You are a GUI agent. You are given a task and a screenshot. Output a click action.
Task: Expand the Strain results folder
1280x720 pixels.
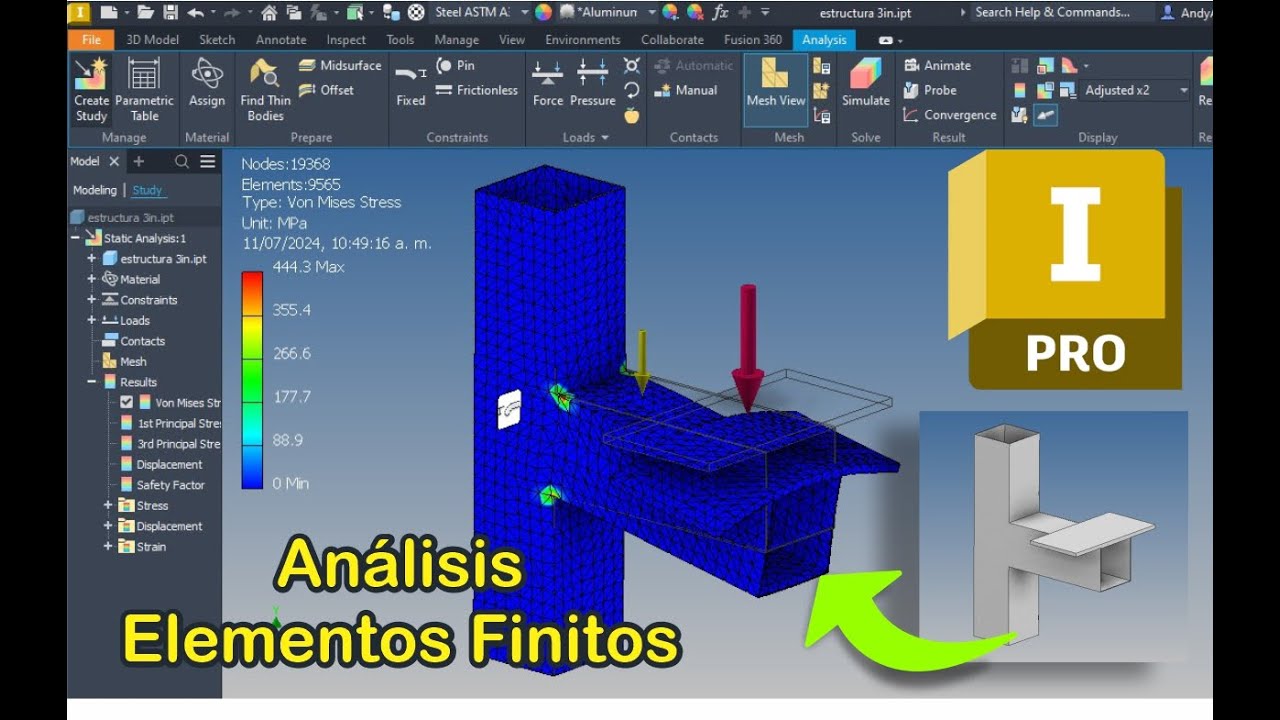pyautogui.click(x=108, y=546)
